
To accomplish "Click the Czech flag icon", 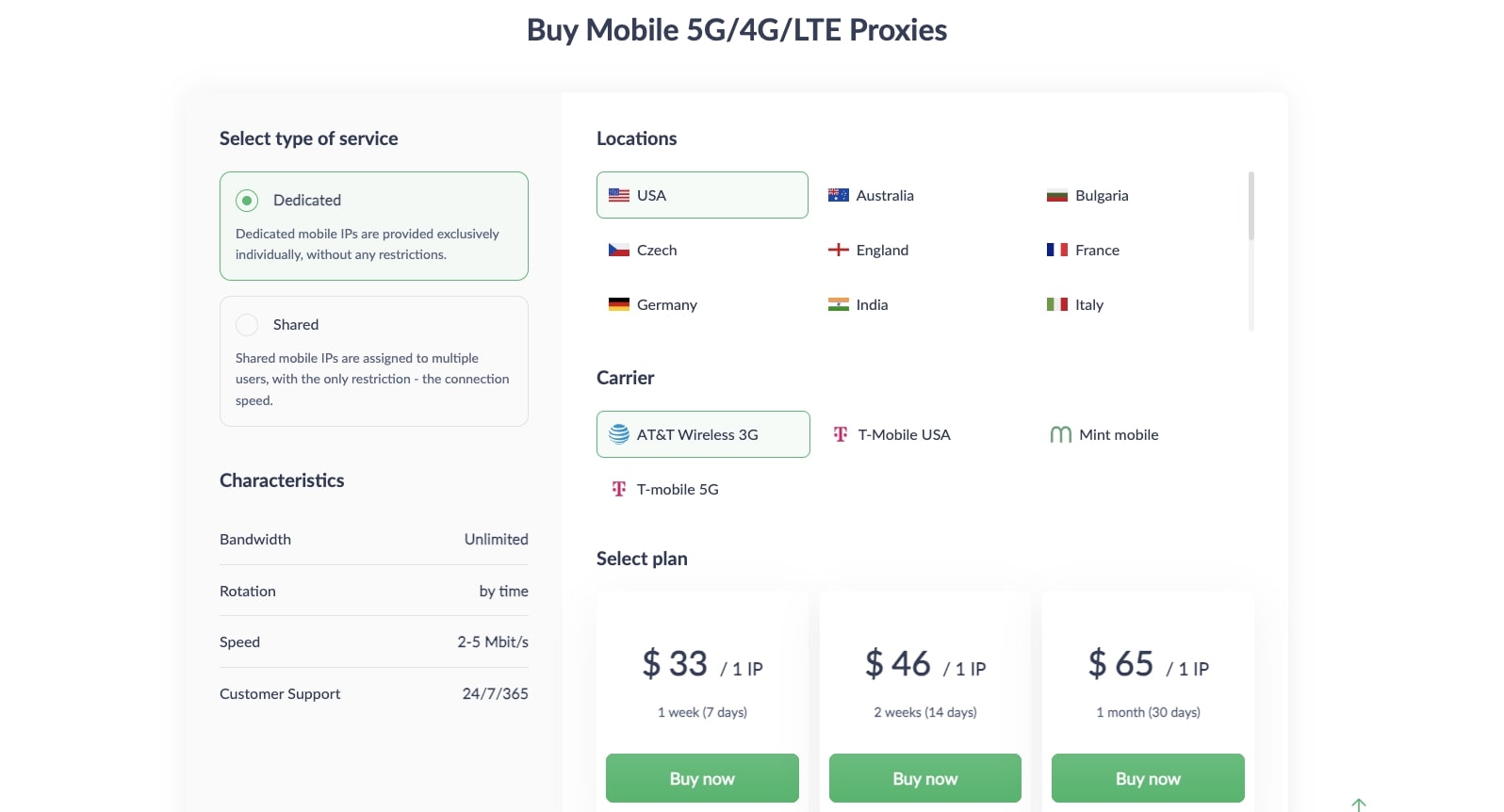I will pos(619,250).
